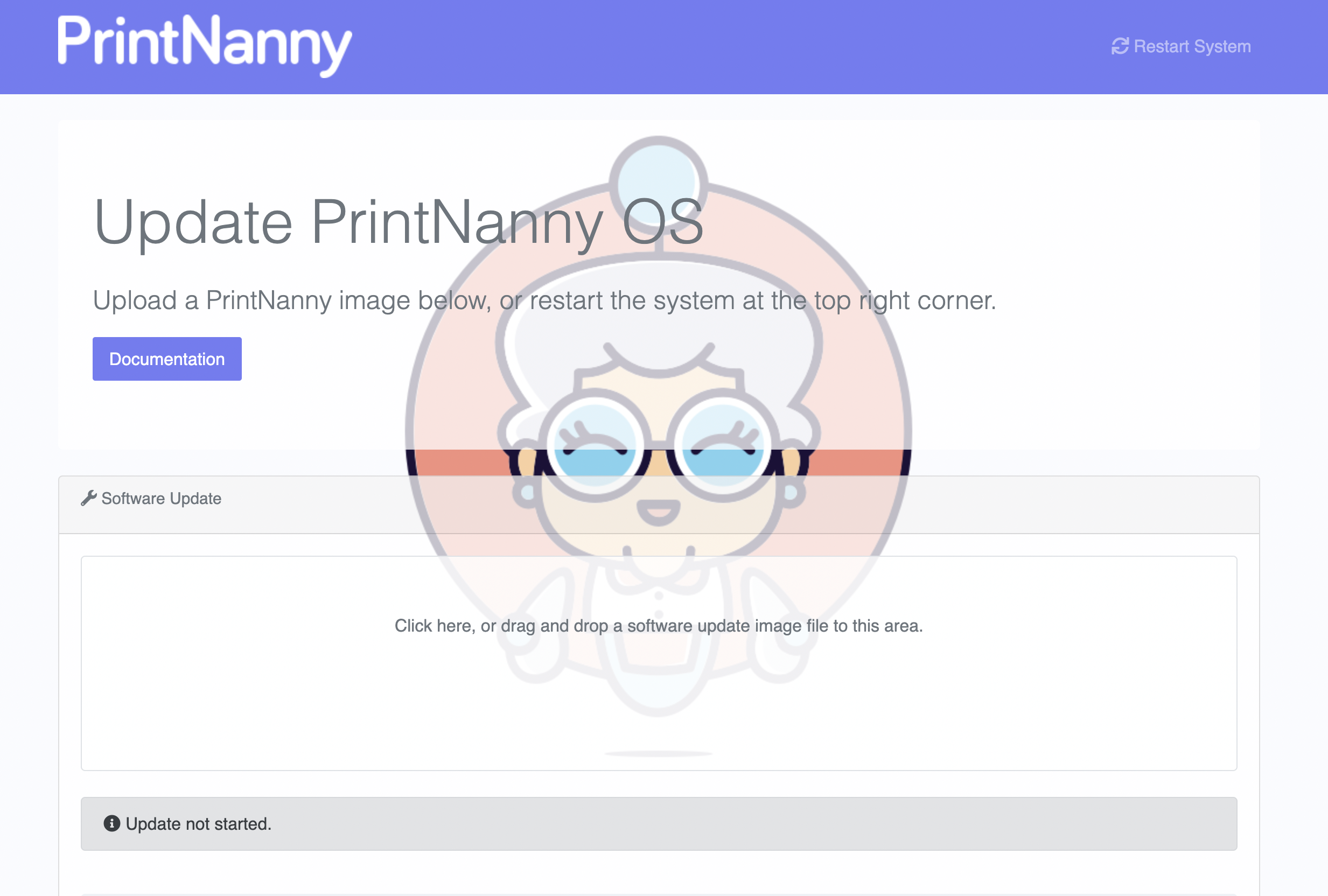1328x896 pixels.
Task: Click the Software Update section header icon
Action: [87, 497]
